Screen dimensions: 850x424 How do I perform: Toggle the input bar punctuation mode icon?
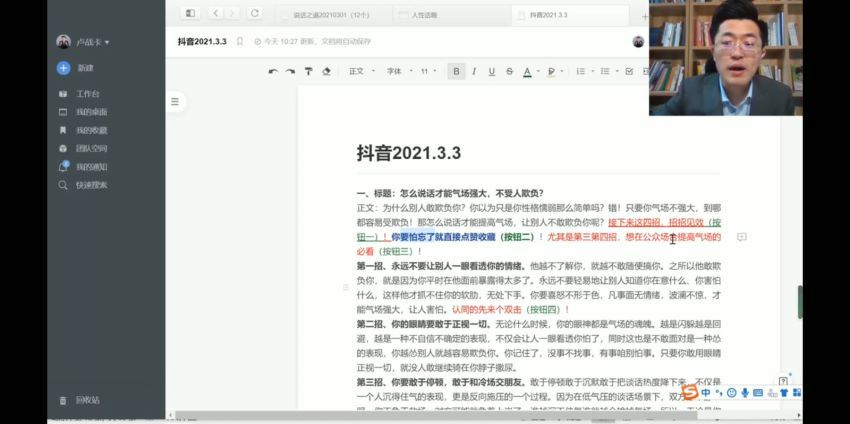click(719, 392)
